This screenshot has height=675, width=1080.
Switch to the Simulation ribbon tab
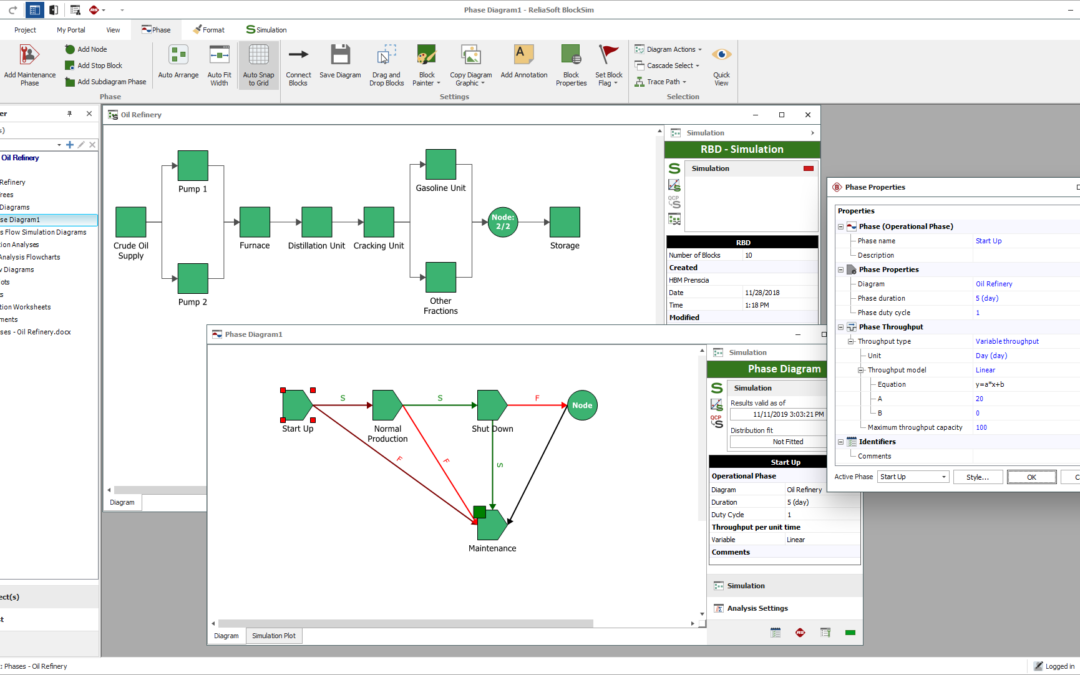[x=267, y=30]
